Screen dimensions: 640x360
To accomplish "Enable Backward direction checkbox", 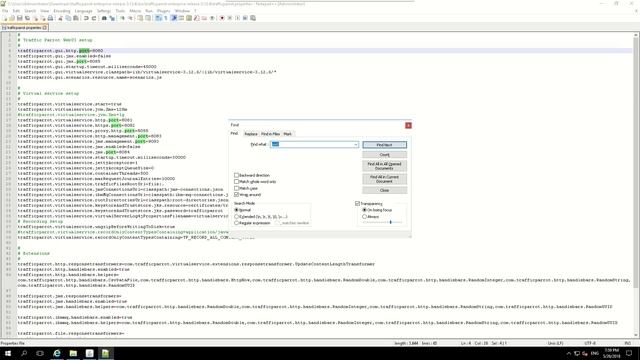I will 236,175.
